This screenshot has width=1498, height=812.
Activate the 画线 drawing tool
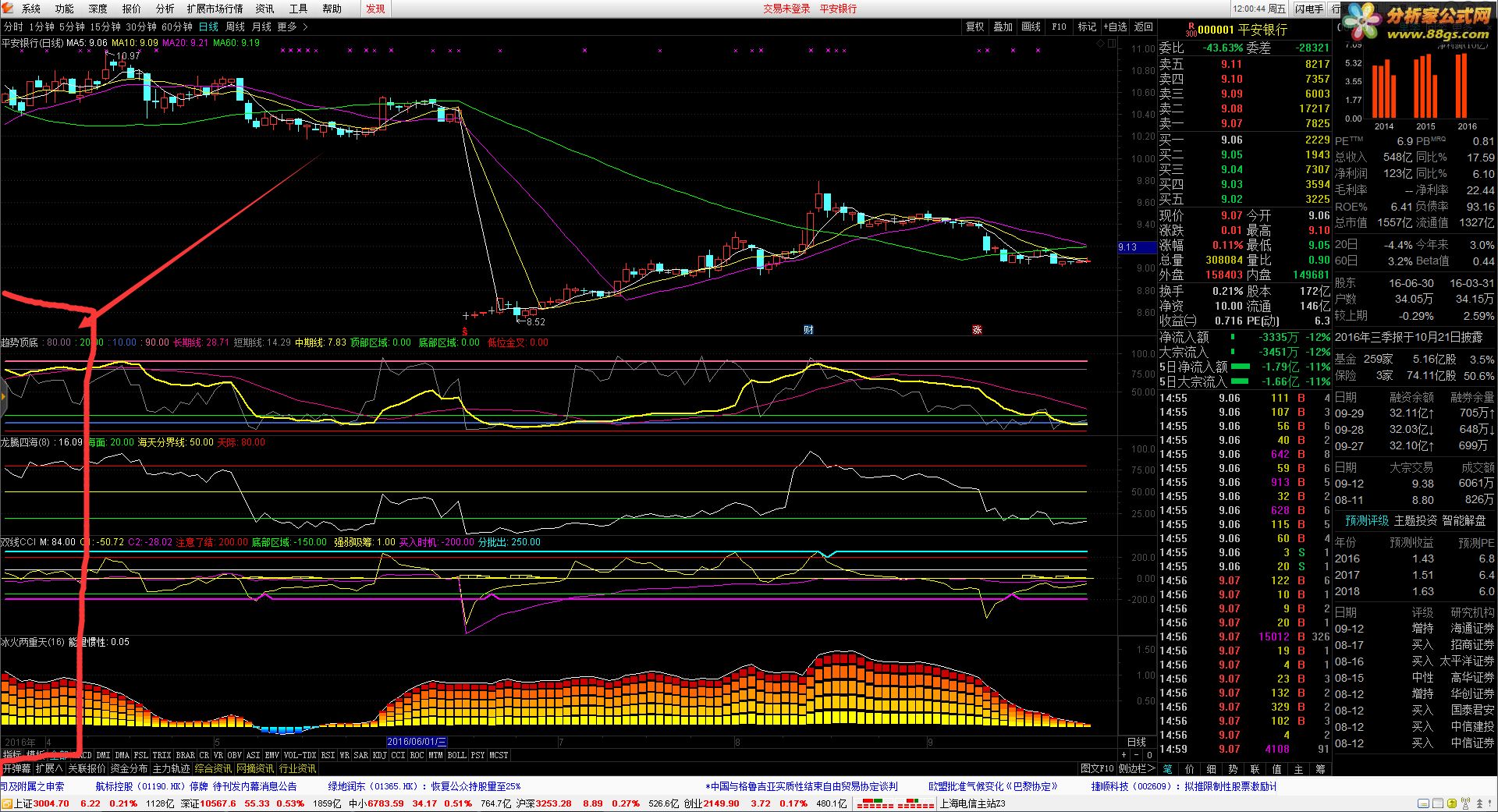pos(1031,27)
